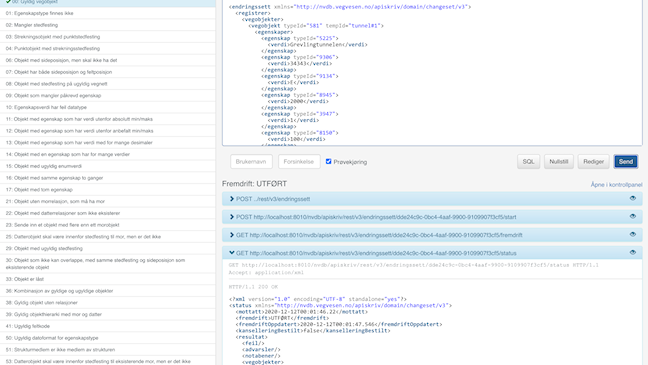This screenshot has width=648, height=365.
Task: Select 39: Gyldig objekthierarki med mor og datter
Action: [x=107, y=315]
